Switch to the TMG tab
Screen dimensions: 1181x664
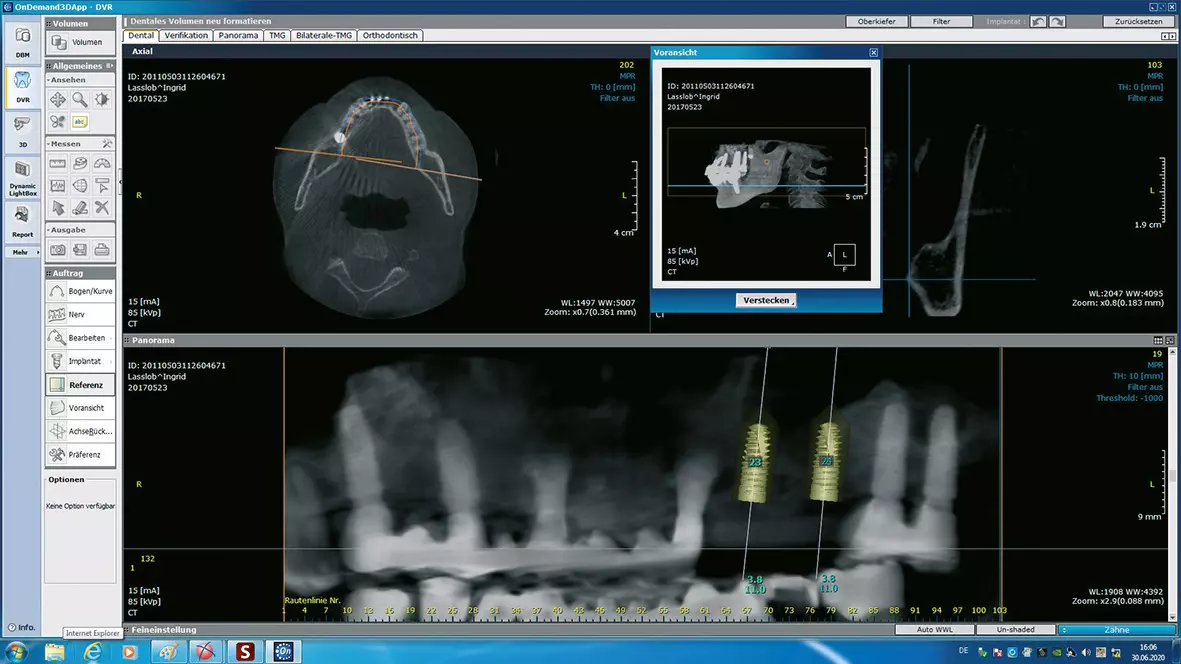coord(277,35)
